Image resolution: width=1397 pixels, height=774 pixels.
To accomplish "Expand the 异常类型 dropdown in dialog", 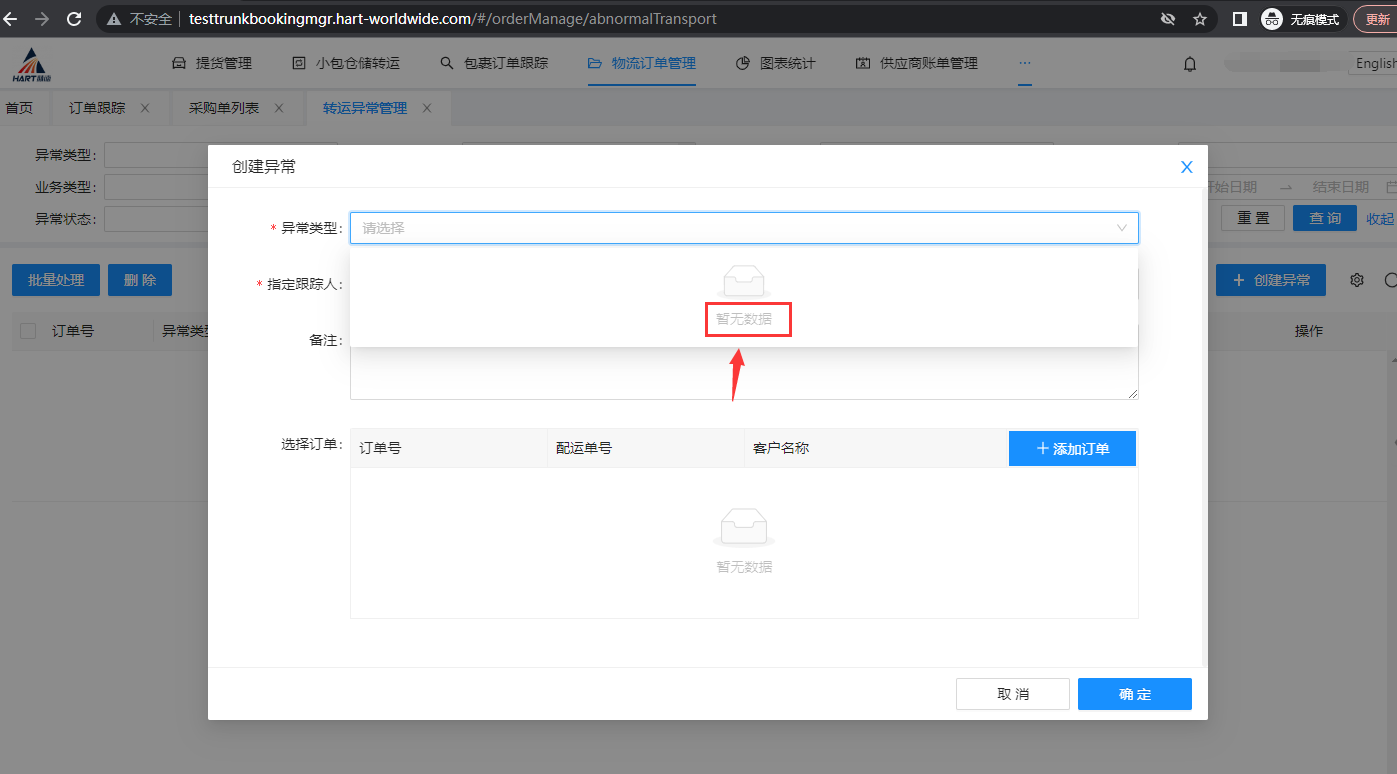I will 743,228.
